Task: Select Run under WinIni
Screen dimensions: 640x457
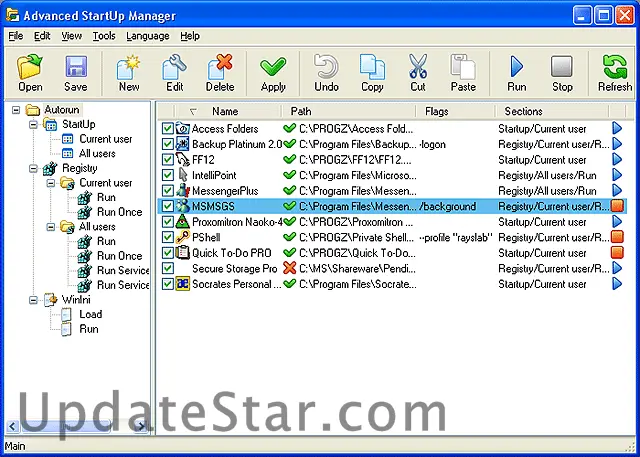Action: click(x=89, y=329)
